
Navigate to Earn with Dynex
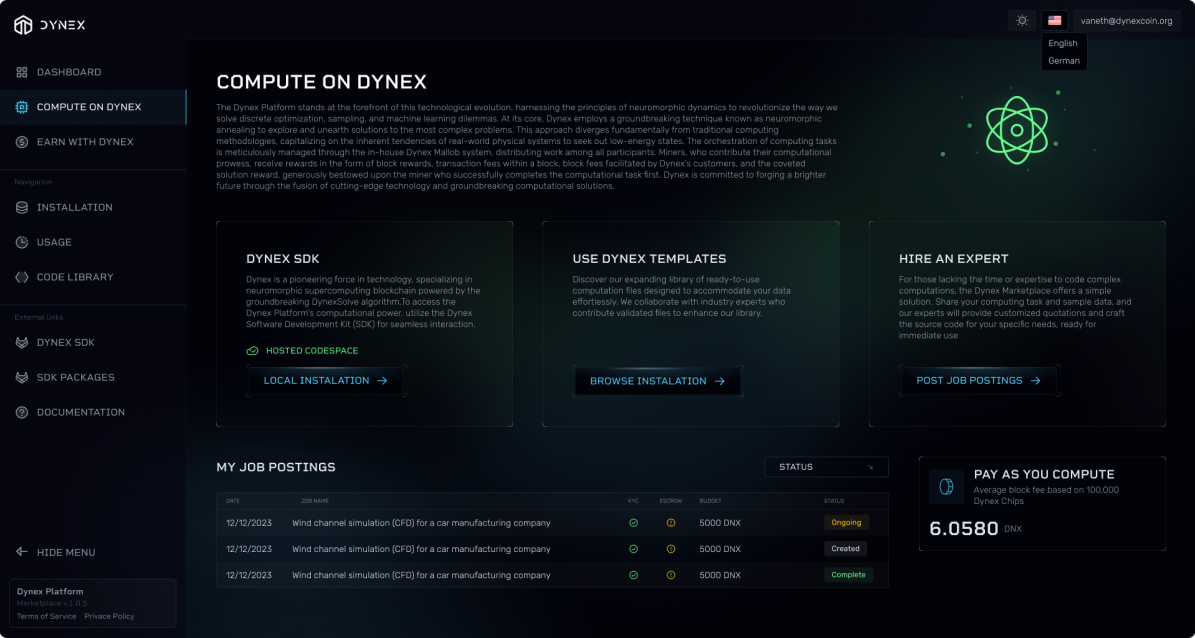coord(93,142)
